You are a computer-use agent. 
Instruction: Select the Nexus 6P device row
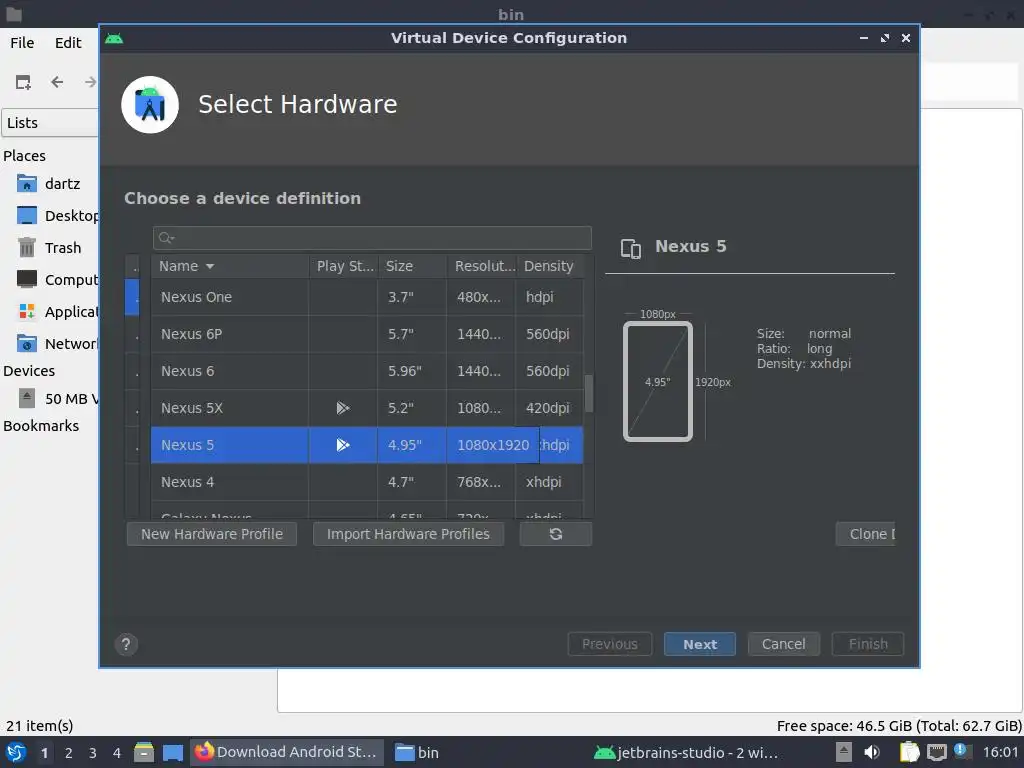click(367, 334)
